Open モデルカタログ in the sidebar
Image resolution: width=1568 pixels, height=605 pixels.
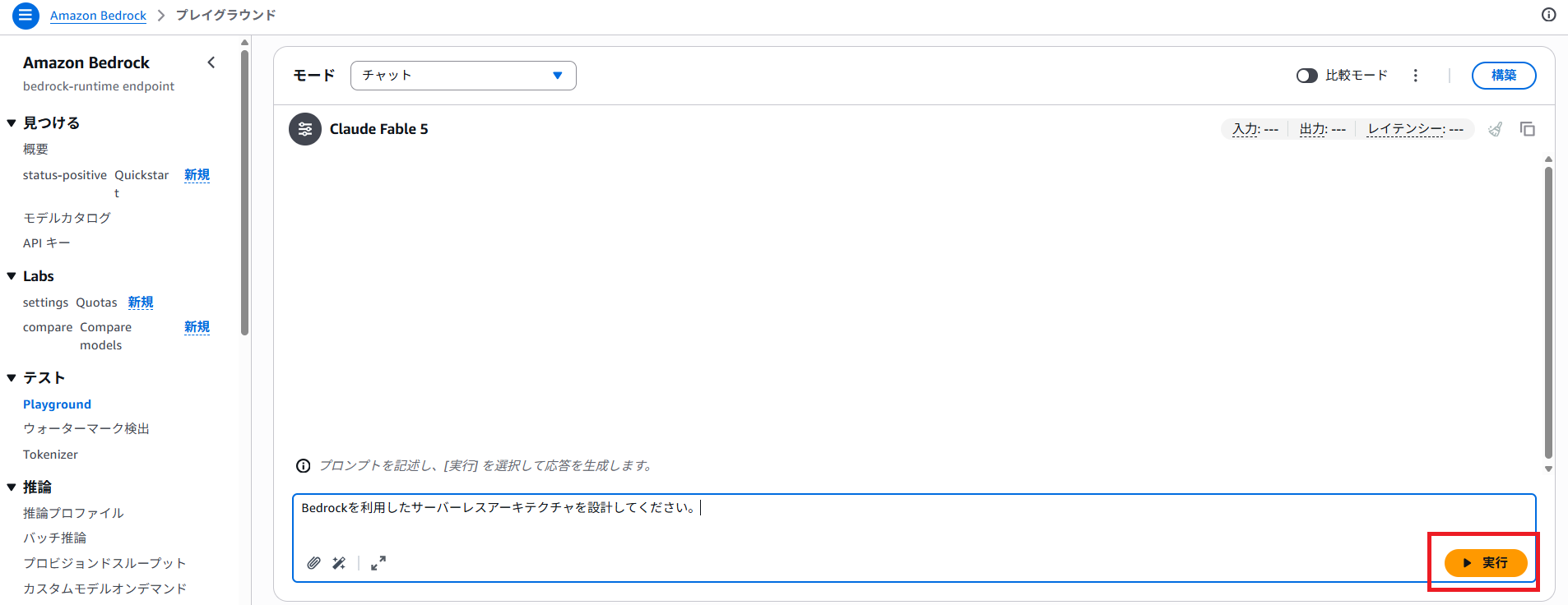point(67,218)
